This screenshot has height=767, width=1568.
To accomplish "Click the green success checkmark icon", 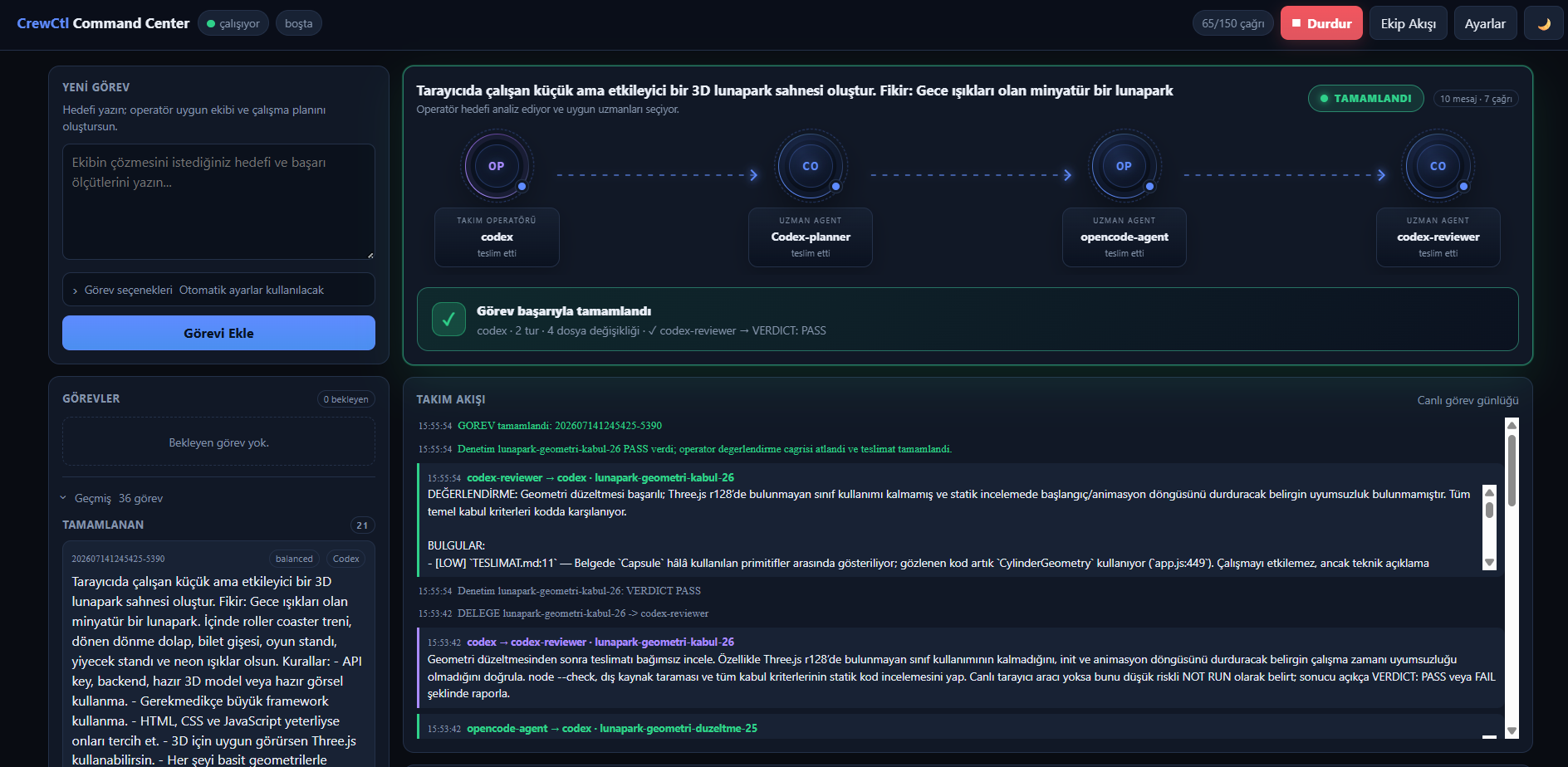I will pos(448,320).
